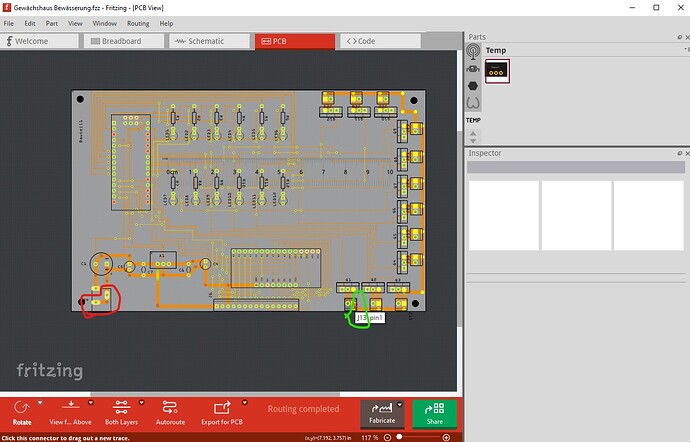This screenshot has height=442, width=690.
Task: Select the concentric-rings bin icon in Parts
Action: pyautogui.click(x=473, y=52)
